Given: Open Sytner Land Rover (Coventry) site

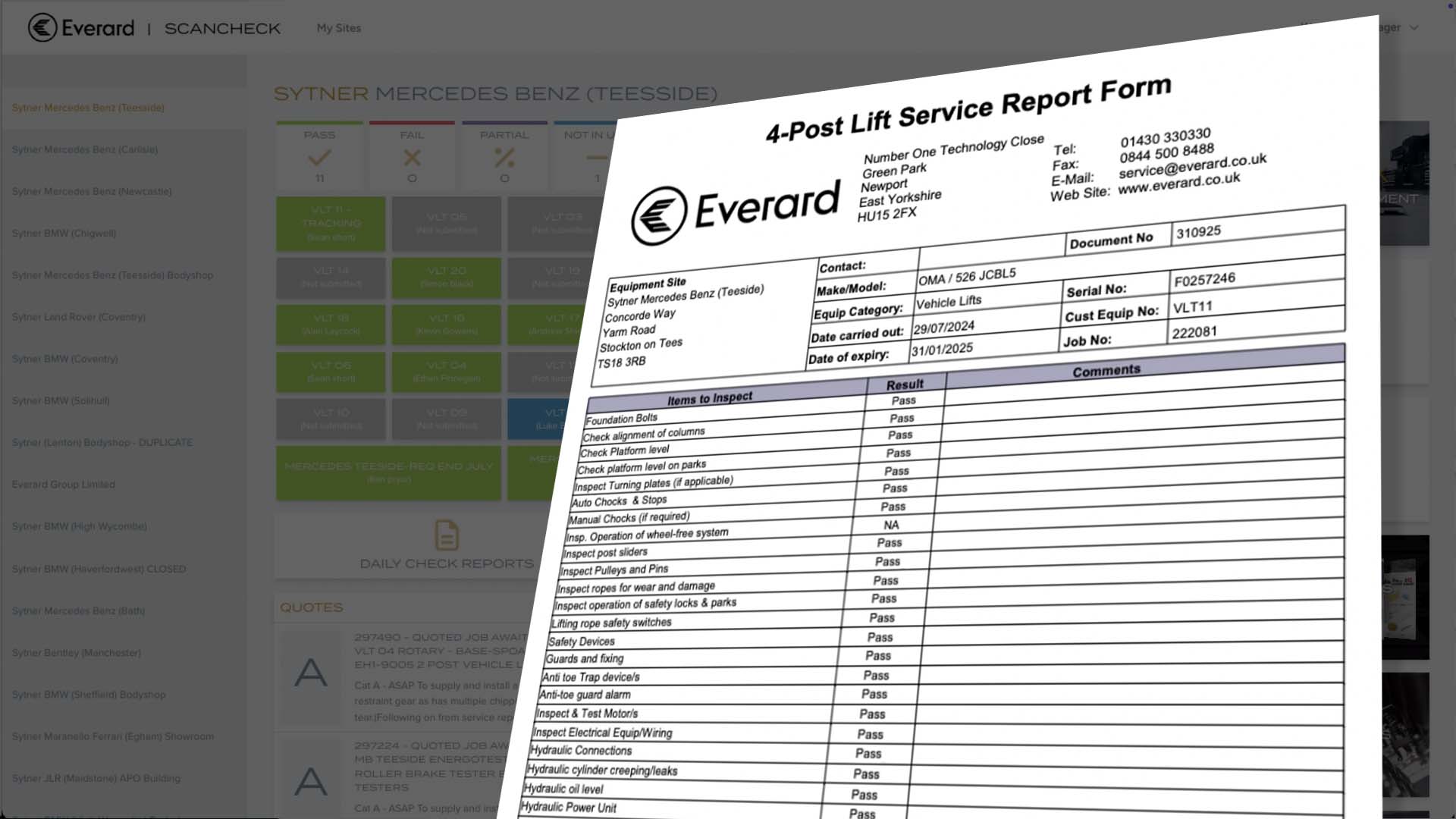Looking at the screenshot, I should [78, 316].
